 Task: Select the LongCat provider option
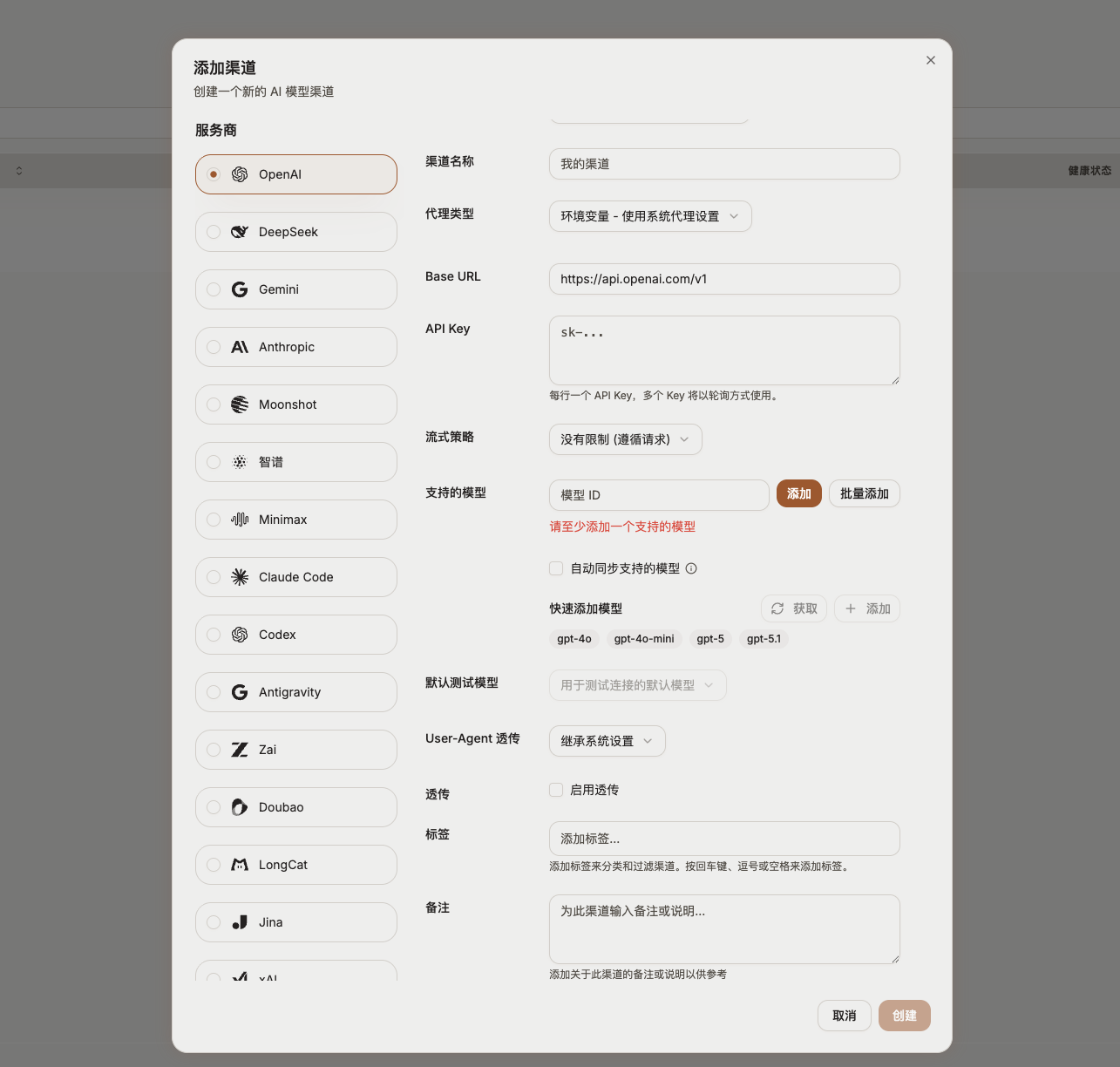click(296, 865)
